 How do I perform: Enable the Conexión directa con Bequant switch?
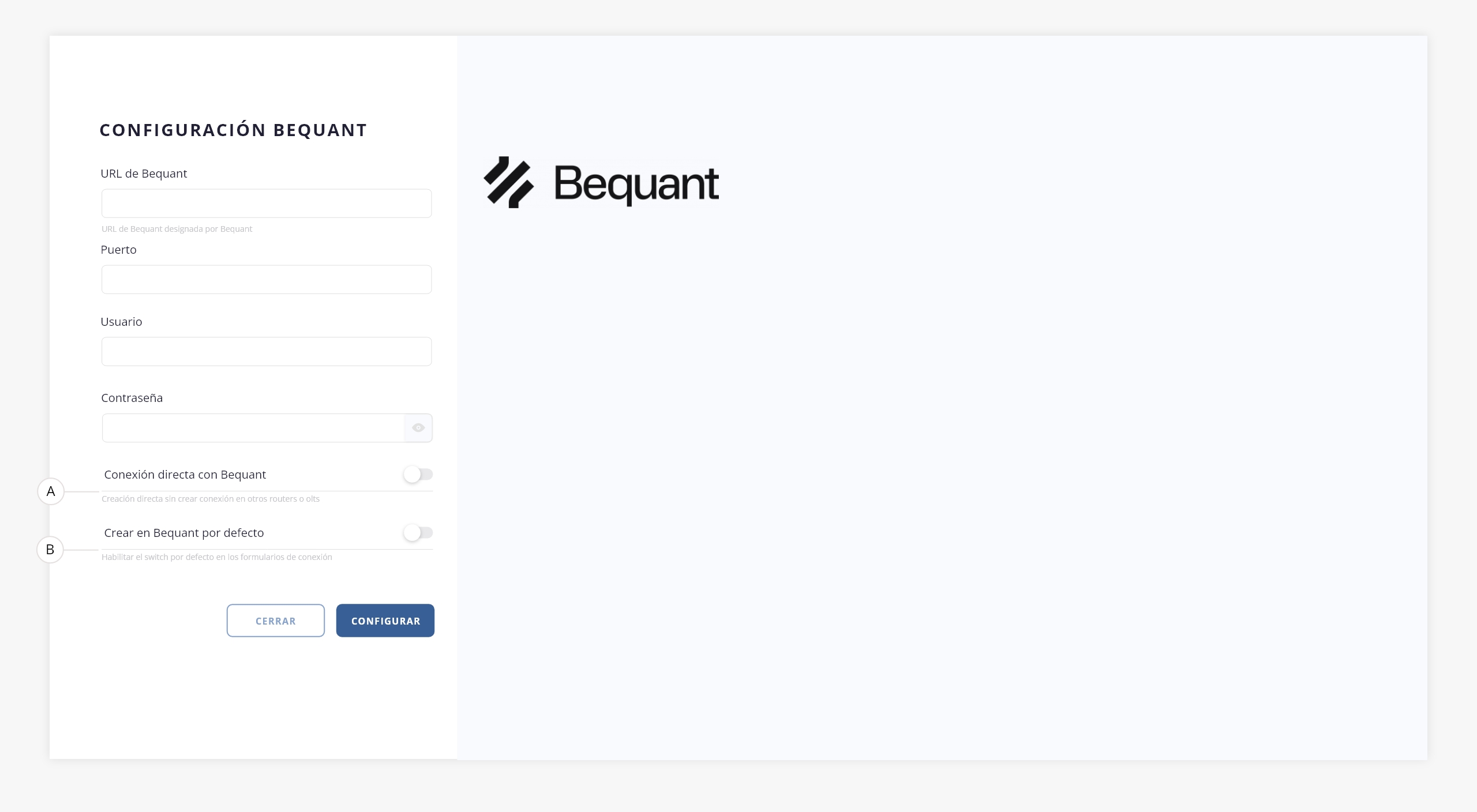point(418,475)
